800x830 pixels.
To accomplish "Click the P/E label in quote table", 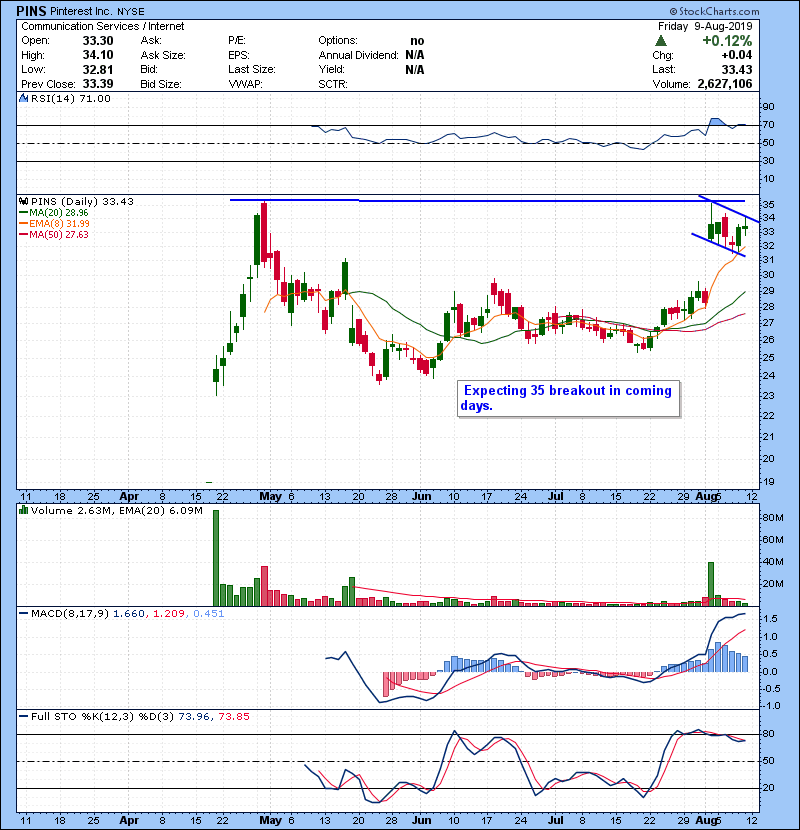I will (x=237, y=41).
